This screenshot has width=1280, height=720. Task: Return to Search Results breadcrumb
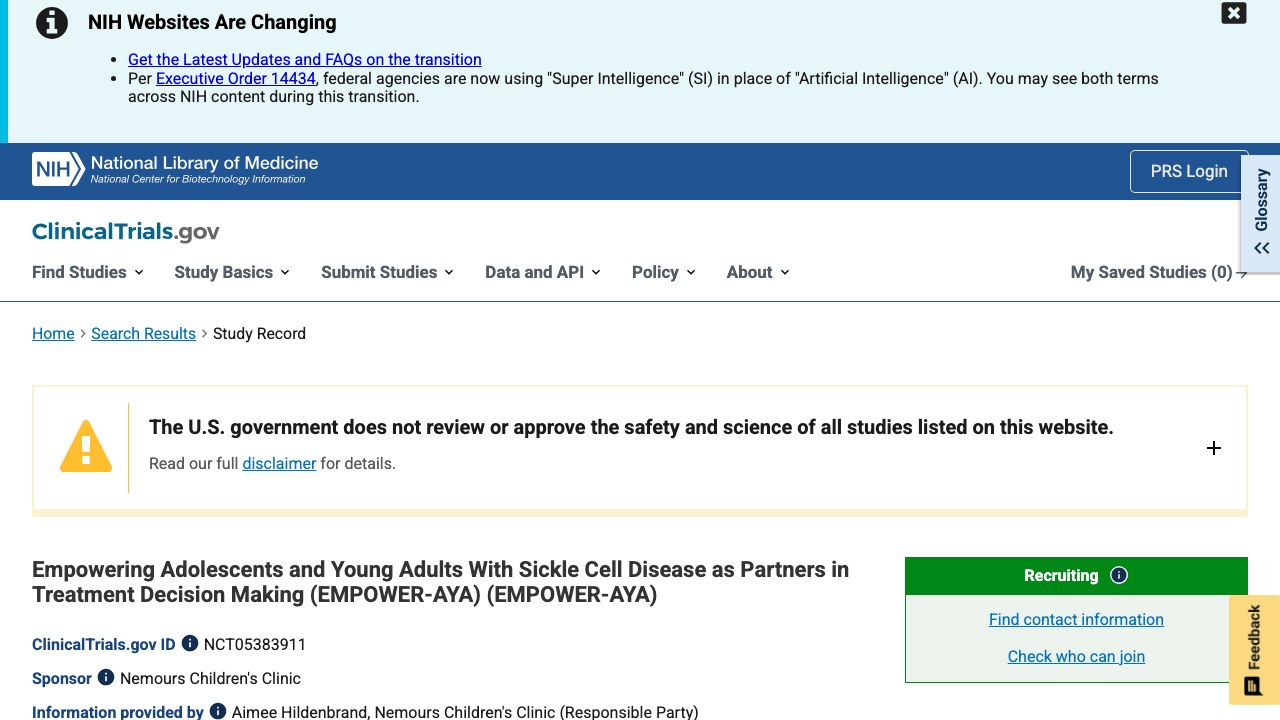pyautogui.click(x=143, y=333)
